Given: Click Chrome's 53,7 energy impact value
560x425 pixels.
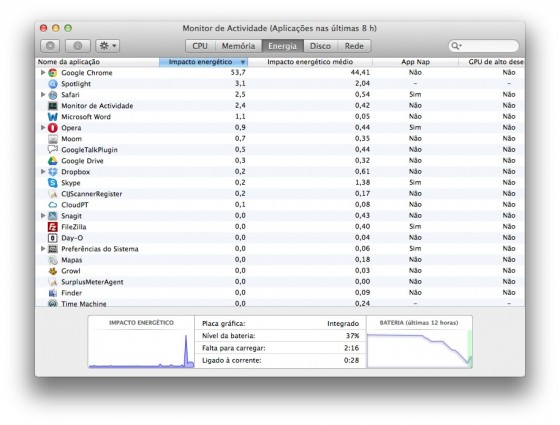Looking at the screenshot, I should coord(238,72).
